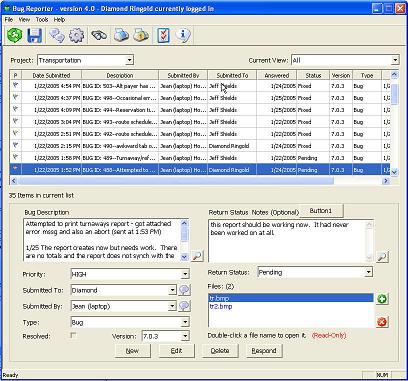
Task: Click the checklist toolbar icon
Action: tap(163, 35)
